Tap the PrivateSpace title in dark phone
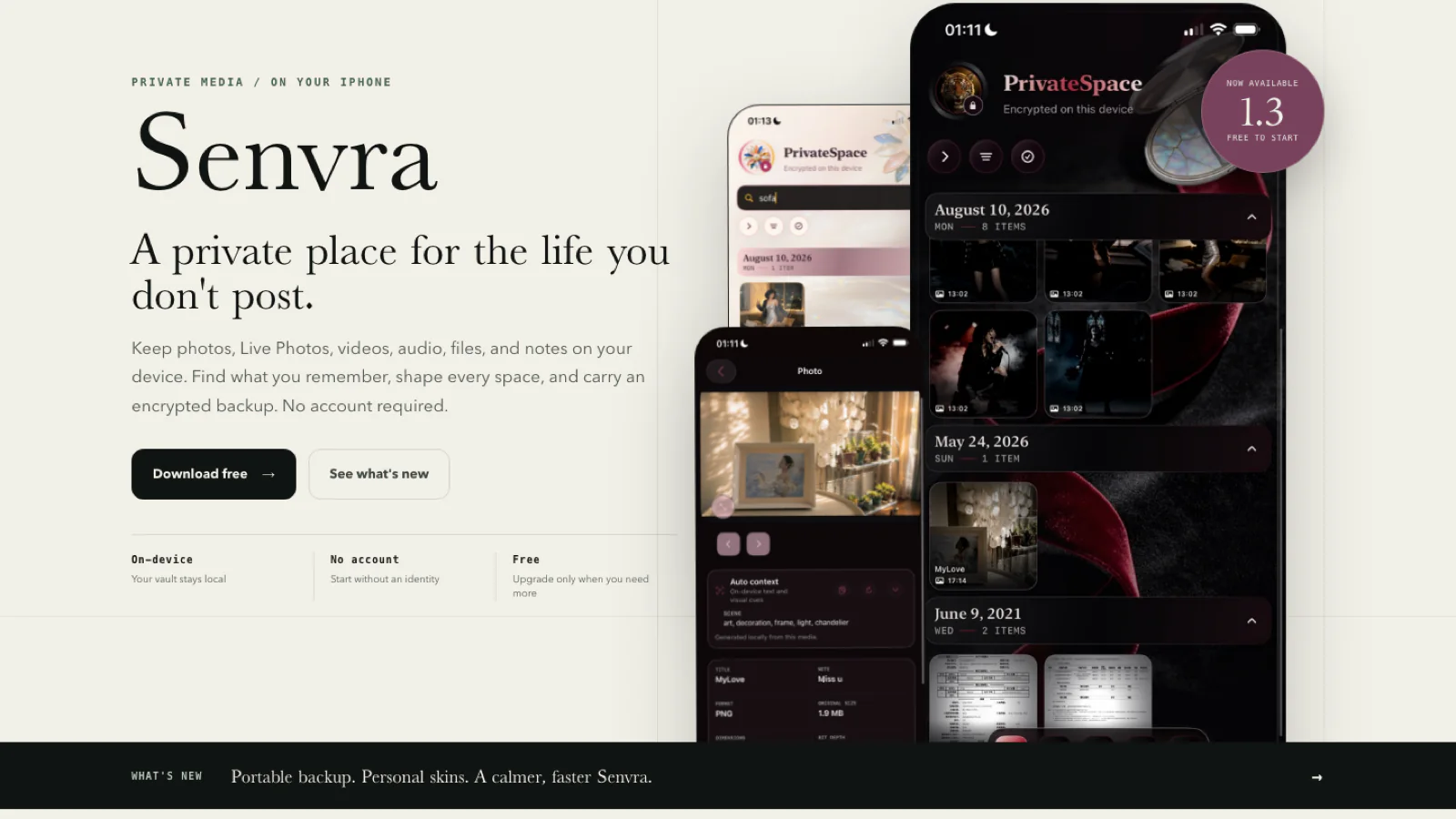 pos(1073,84)
